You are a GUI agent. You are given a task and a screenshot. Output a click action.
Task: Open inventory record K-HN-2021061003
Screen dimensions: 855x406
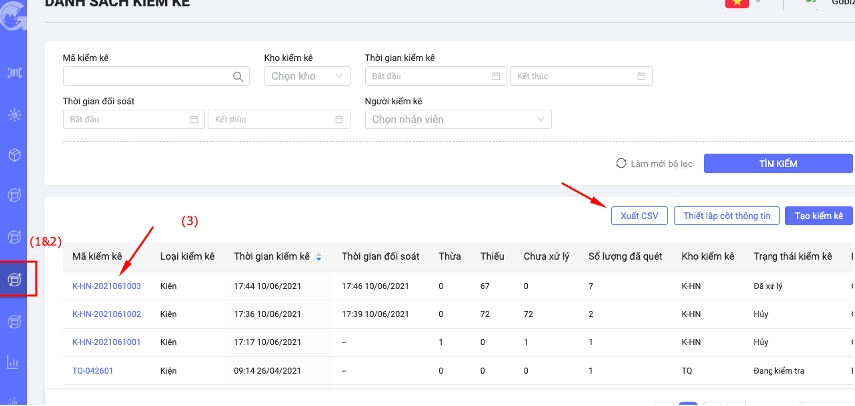tap(107, 286)
